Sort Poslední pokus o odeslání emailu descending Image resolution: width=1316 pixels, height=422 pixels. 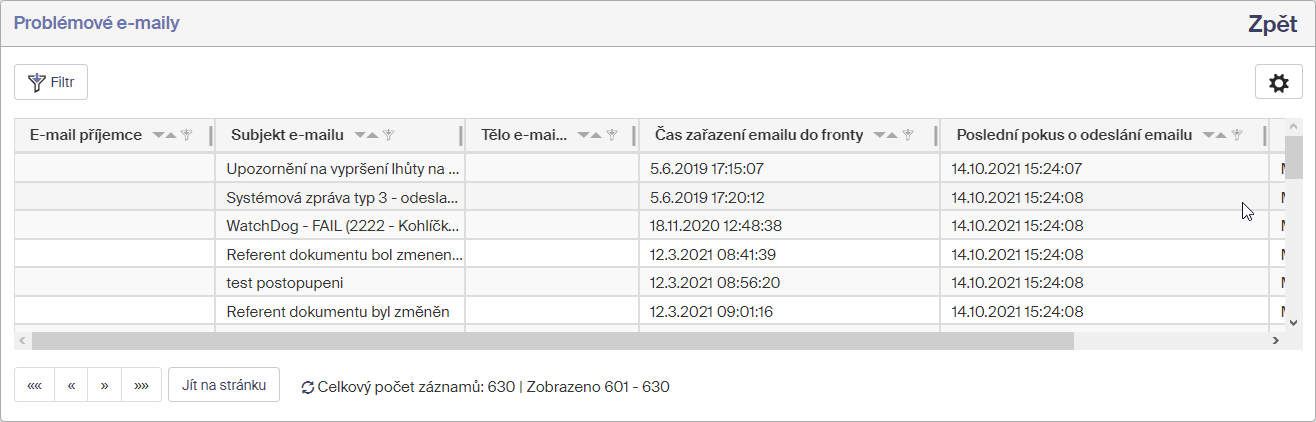point(1208,135)
